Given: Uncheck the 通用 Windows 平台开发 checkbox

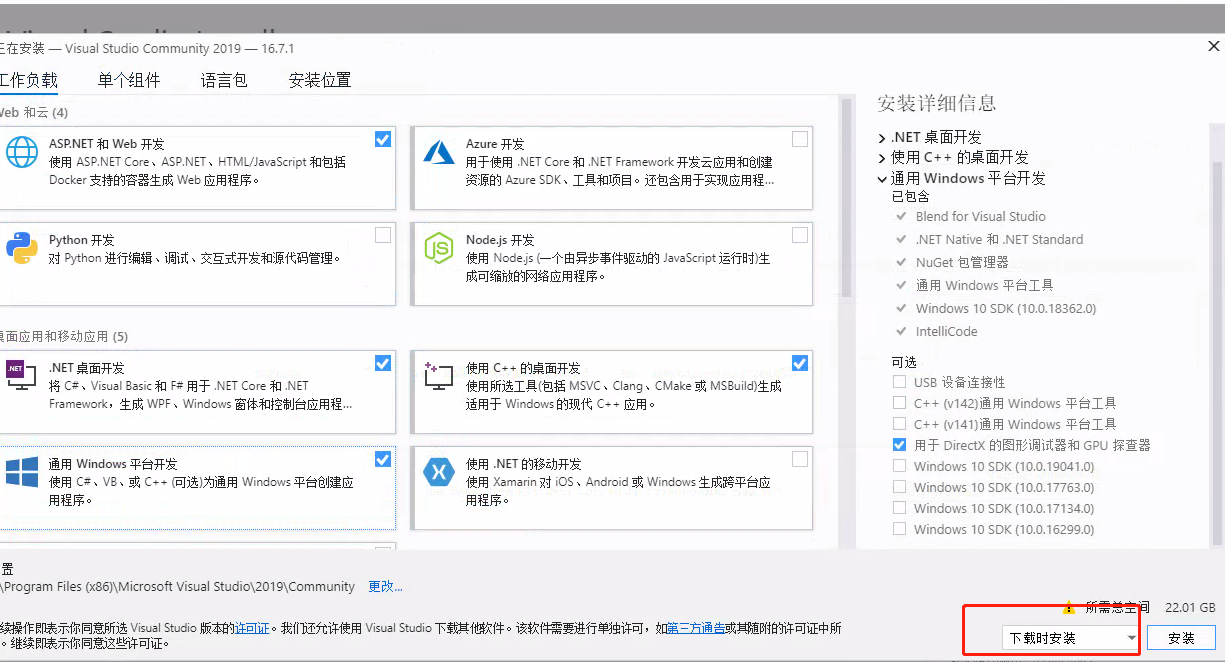Looking at the screenshot, I should [x=383, y=459].
